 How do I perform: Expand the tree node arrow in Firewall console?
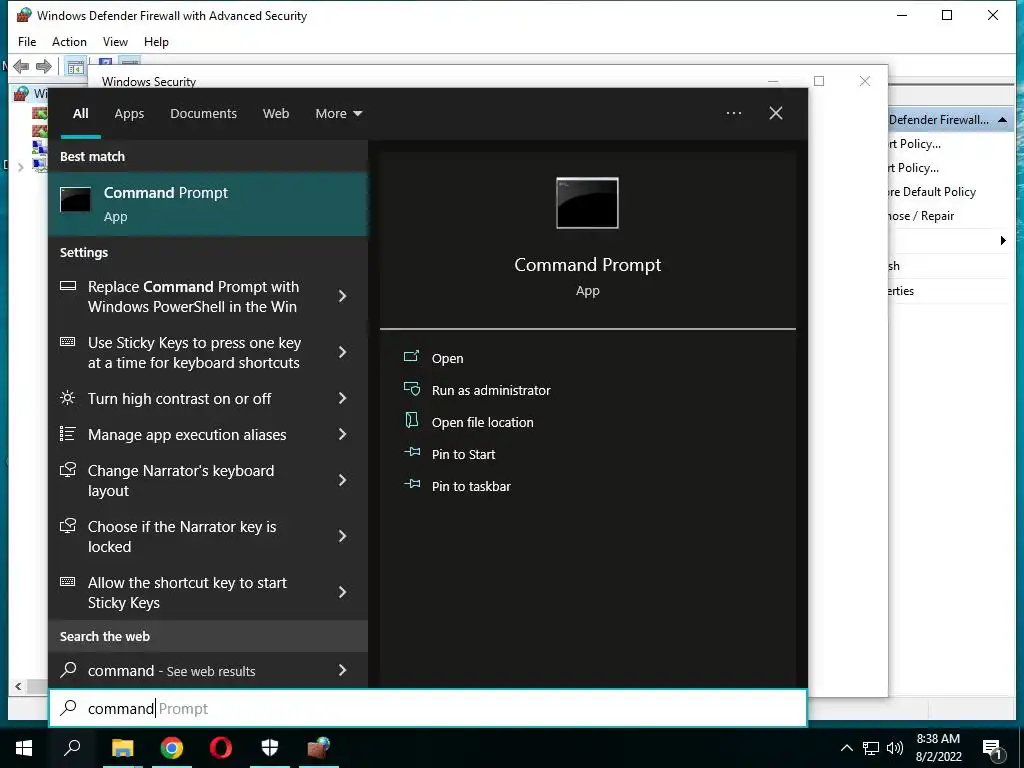21,168
